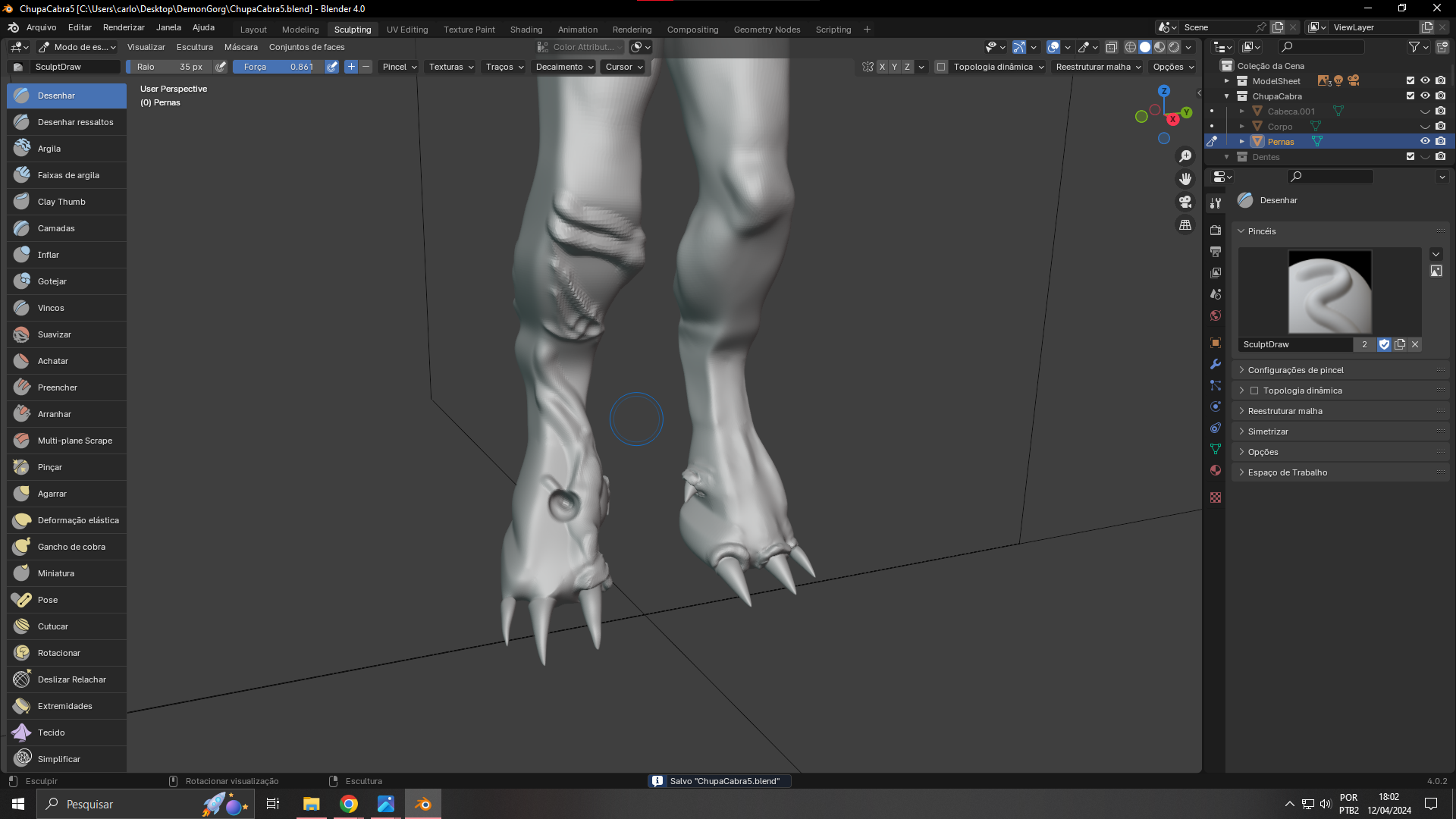This screenshot has height=819, width=1456.
Task: Hide the Pernas object with eye icon
Action: [1425, 142]
